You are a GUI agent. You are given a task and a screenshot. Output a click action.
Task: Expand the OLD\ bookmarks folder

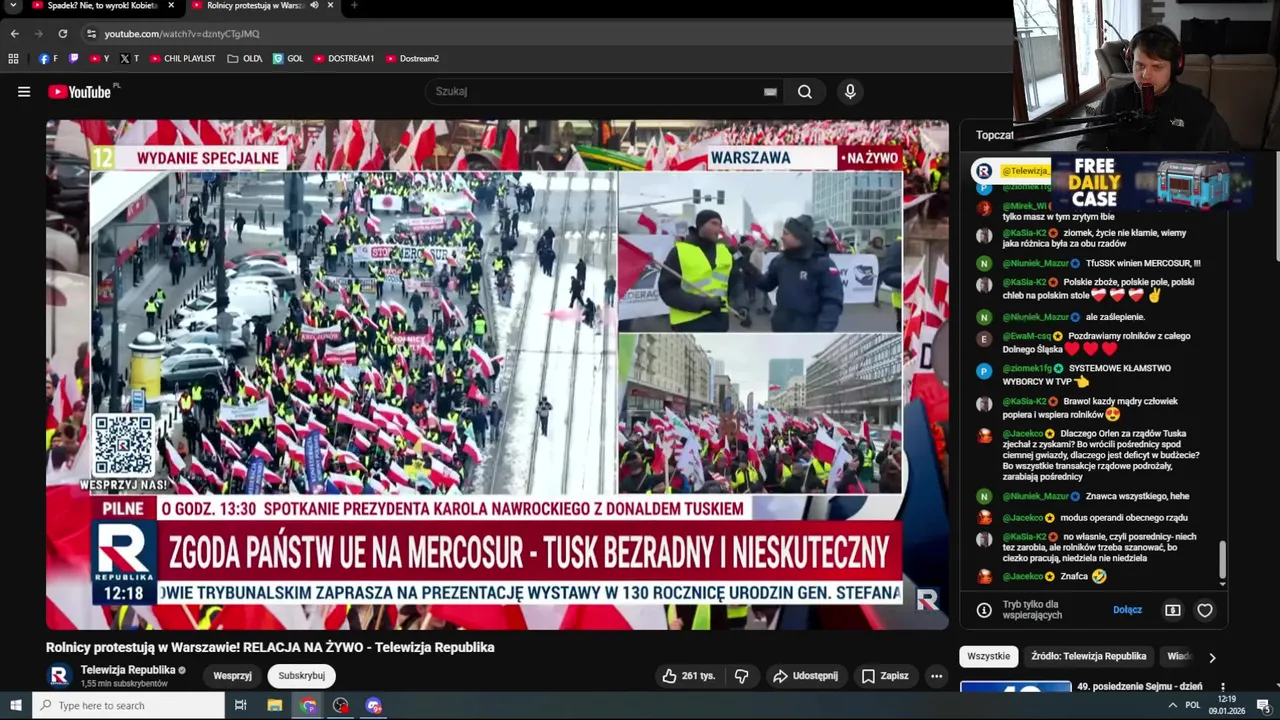point(245,59)
